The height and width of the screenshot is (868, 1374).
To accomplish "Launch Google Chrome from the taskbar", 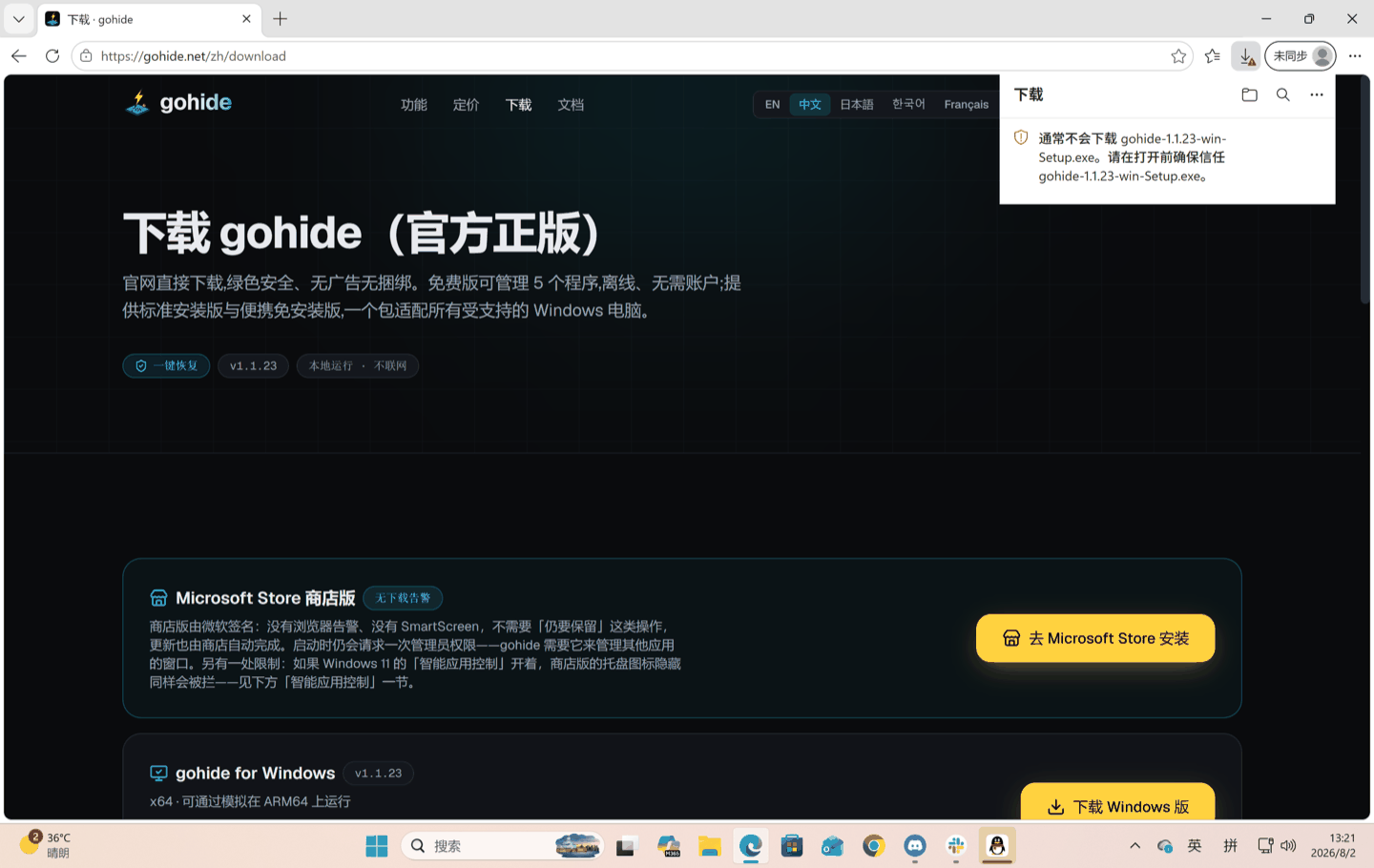I will 874,846.
